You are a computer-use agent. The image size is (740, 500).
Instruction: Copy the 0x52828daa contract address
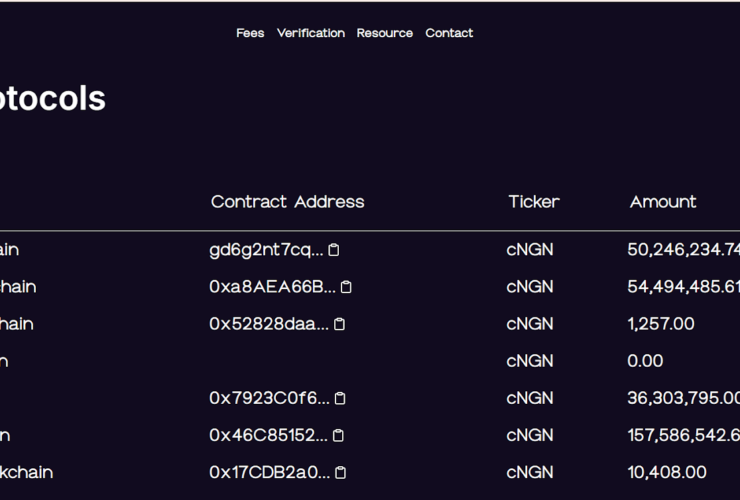pyautogui.click(x=340, y=324)
